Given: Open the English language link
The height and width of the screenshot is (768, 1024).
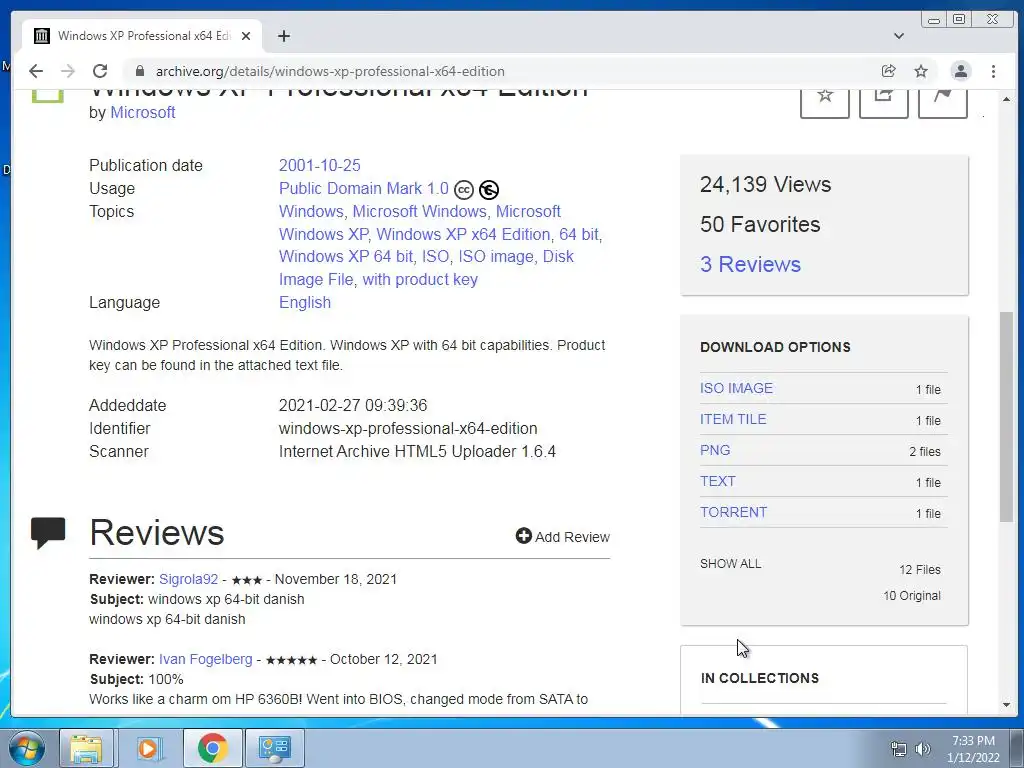Looking at the screenshot, I should (x=305, y=302).
